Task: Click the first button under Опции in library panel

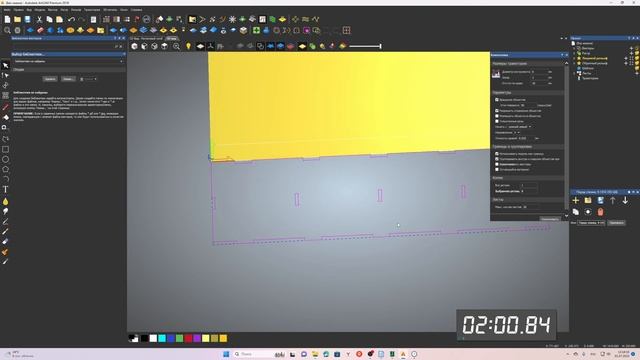Action: tap(50, 79)
